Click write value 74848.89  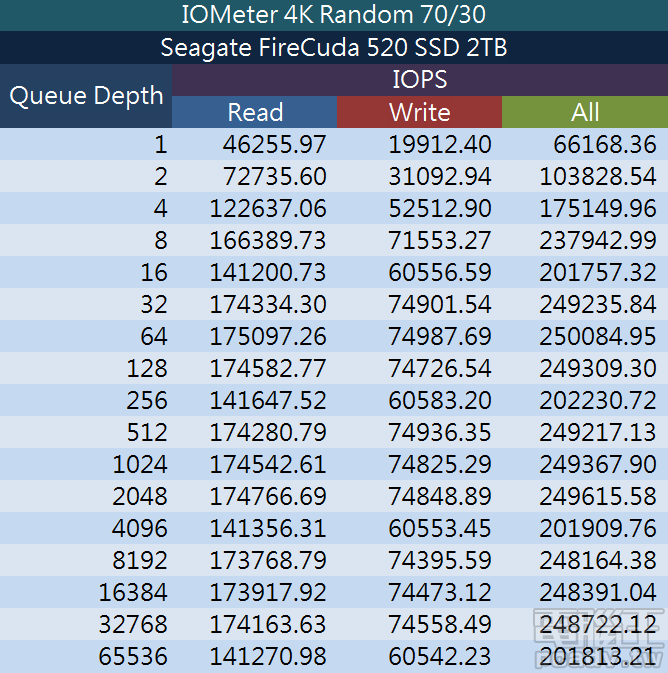(x=440, y=496)
